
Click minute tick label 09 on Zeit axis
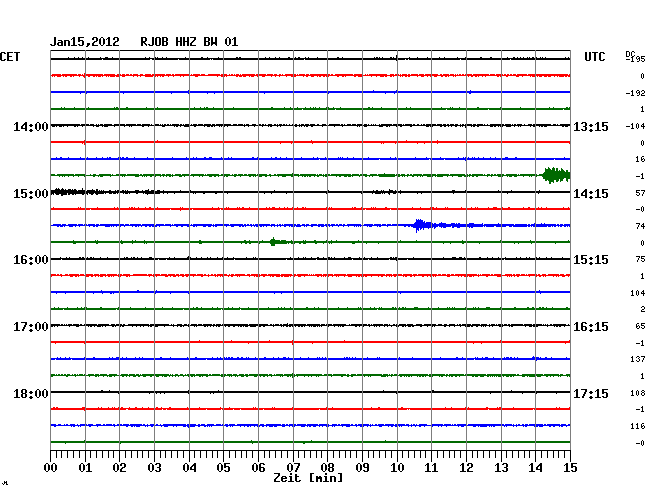(x=362, y=468)
